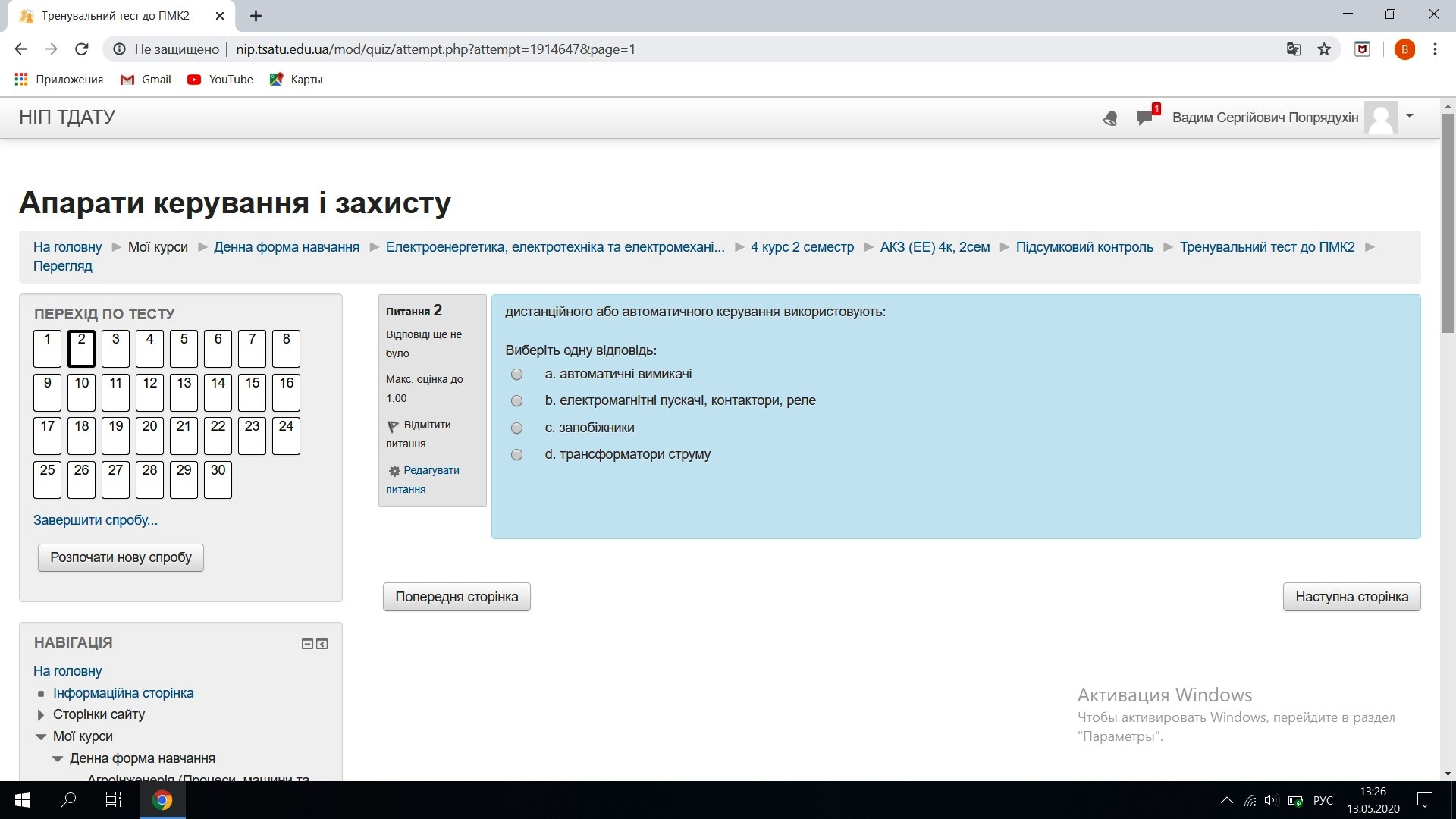This screenshot has width=1456, height=819.
Task: Reload the page
Action: click(x=82, y=49)
